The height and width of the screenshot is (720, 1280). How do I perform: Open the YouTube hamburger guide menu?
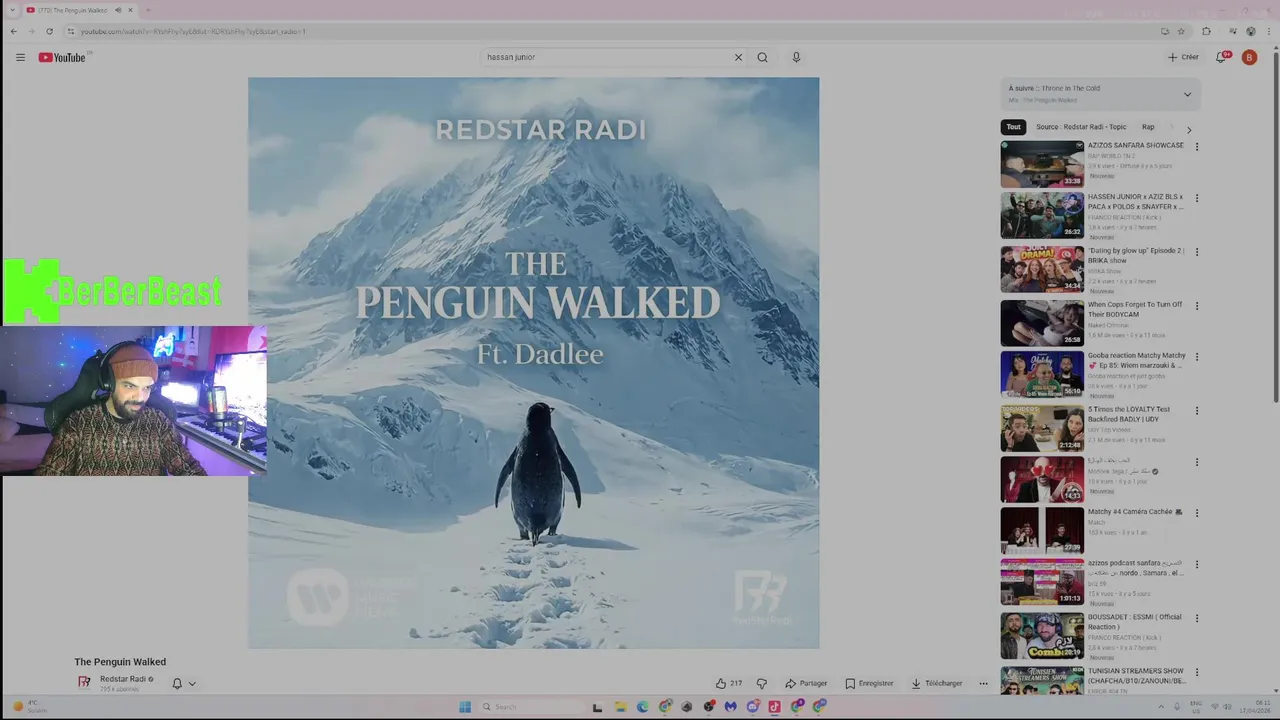(20, 57)
